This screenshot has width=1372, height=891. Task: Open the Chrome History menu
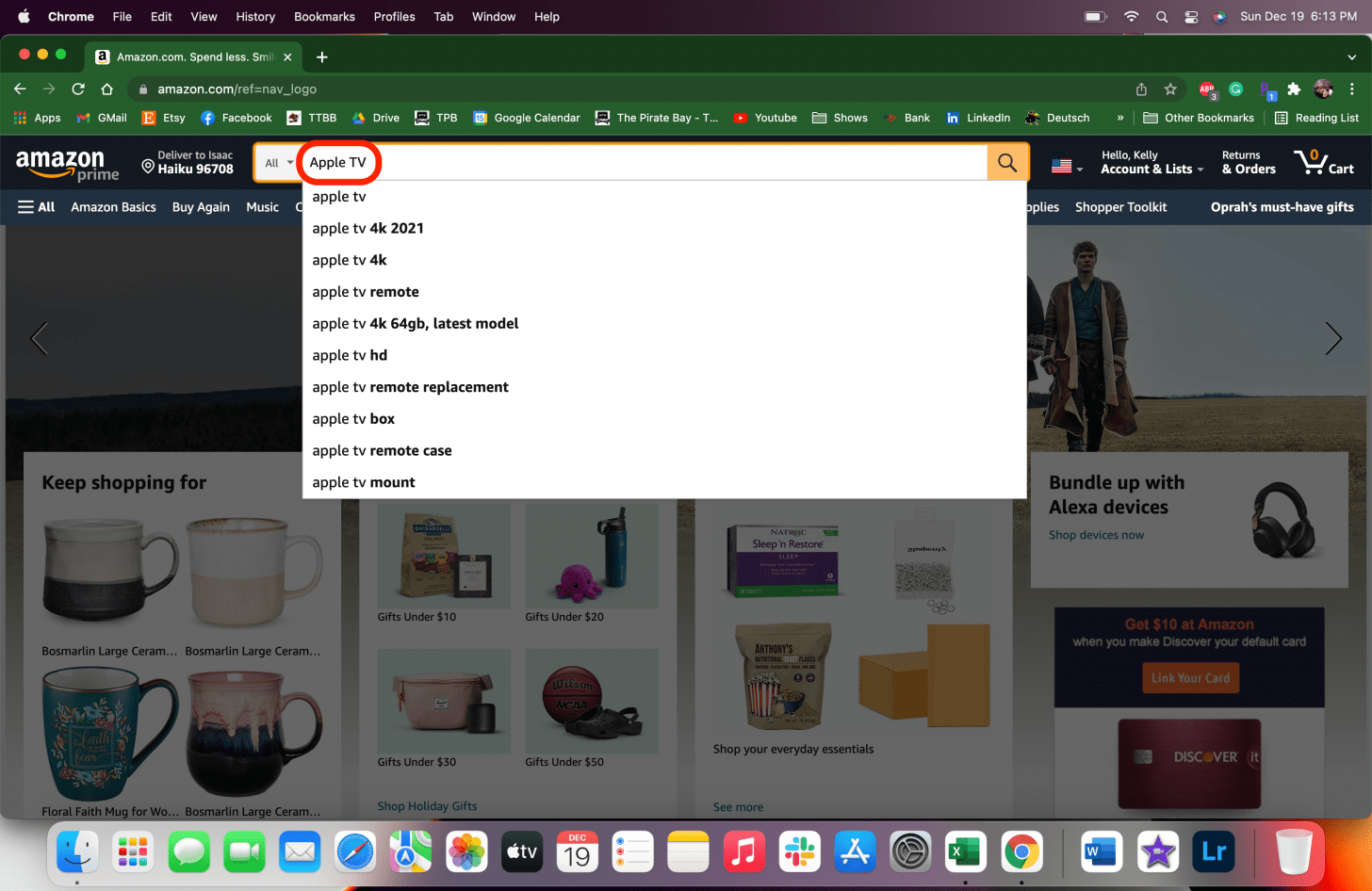[x=255, y=17]
